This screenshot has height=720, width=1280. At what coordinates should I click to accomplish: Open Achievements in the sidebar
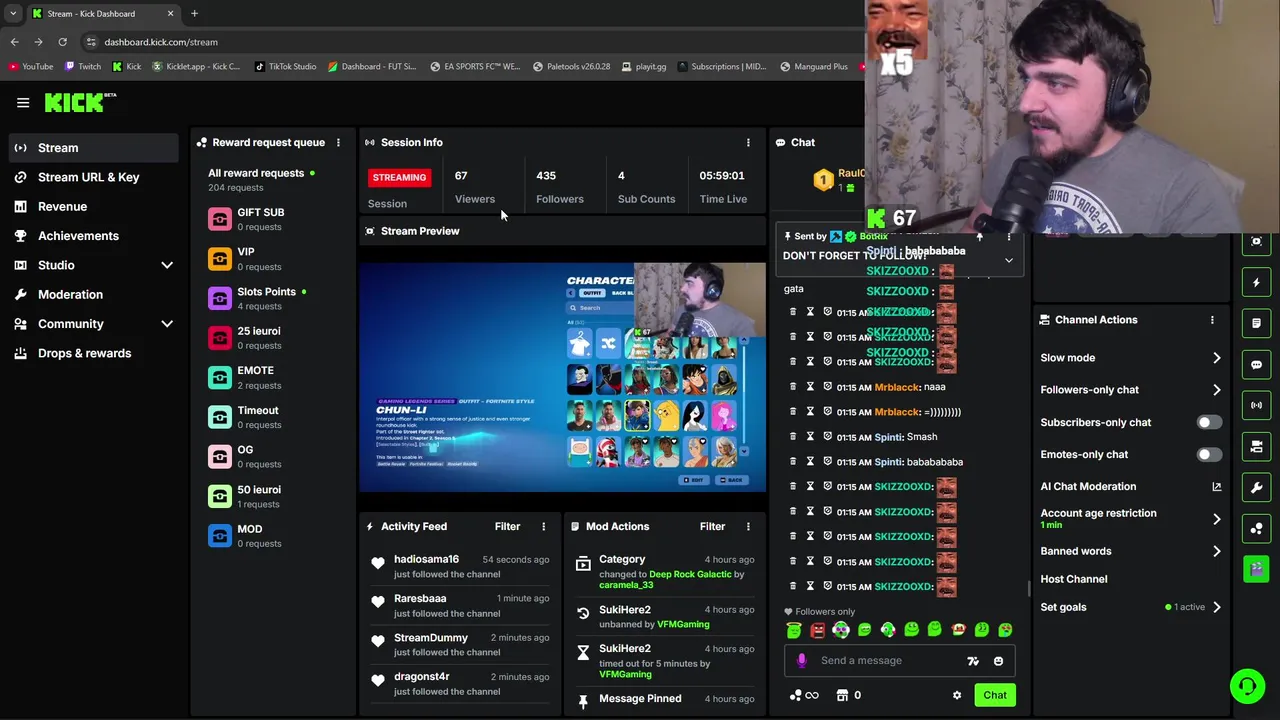(78, 236)
